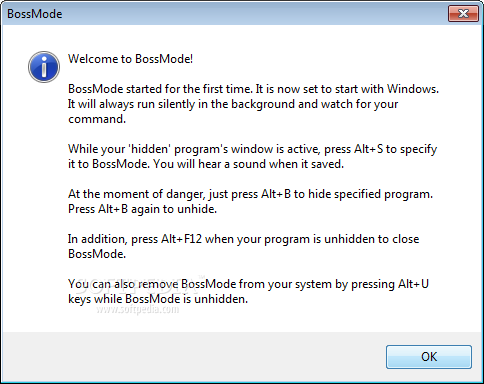Click the OK button
This screenshot has height=384, width=484.
point(429,357)
